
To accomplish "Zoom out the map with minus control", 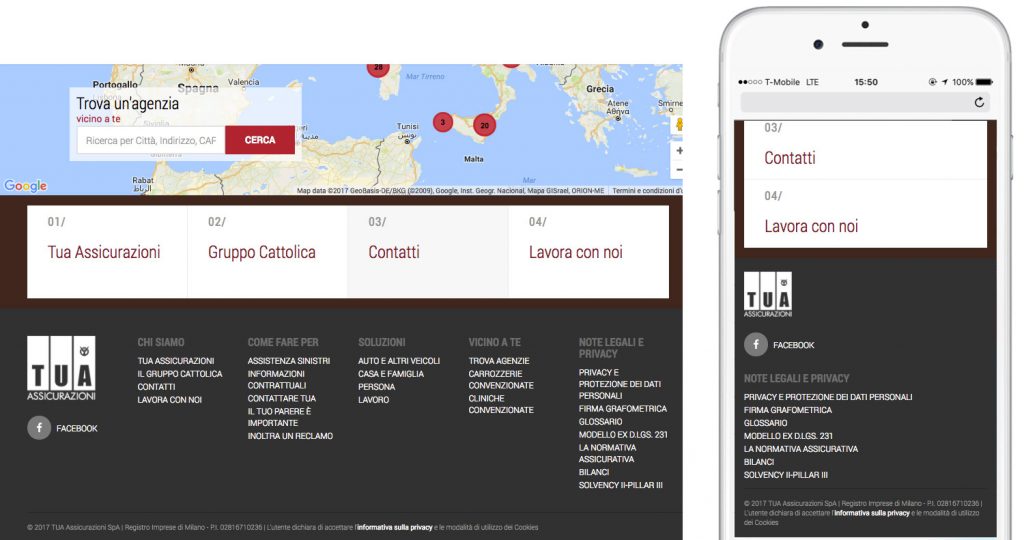I will pos(679,170).
